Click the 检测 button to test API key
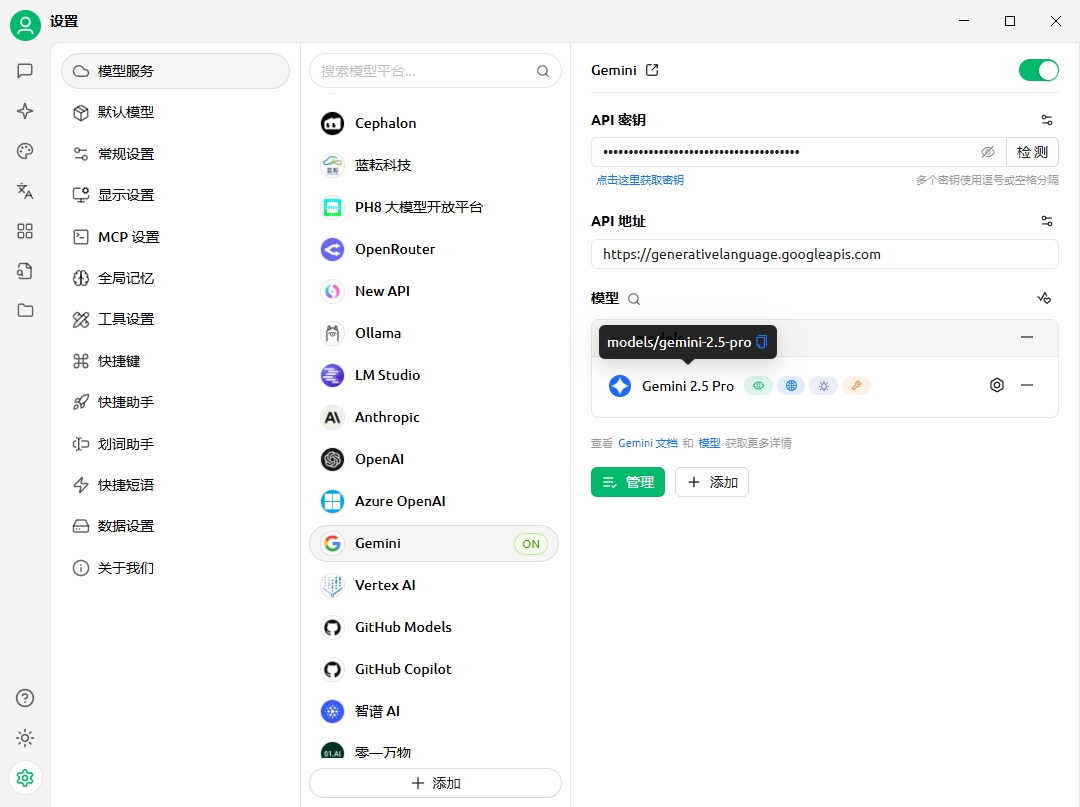Screen dimensions: 1080x807 point(1032,151)
